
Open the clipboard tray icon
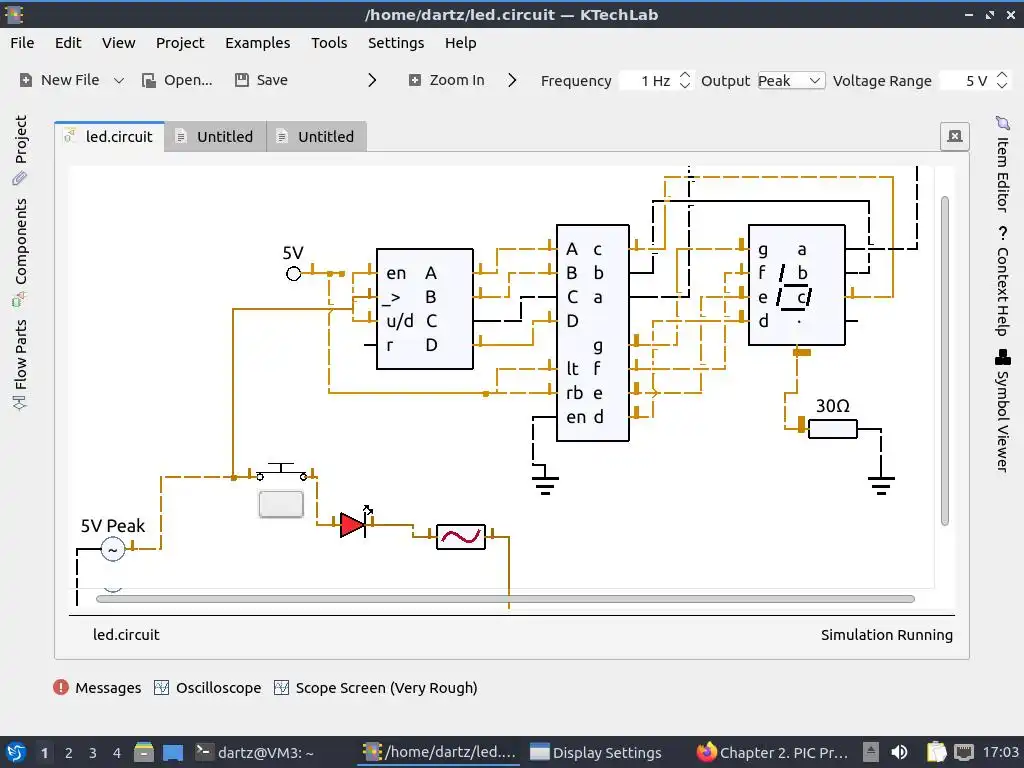[x=936, y=752]
